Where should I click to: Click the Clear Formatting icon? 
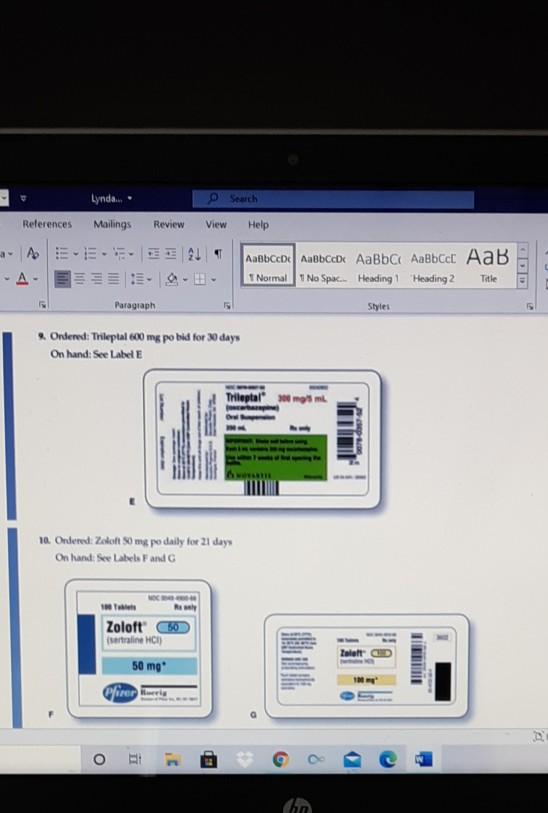(x=32, y=254)
